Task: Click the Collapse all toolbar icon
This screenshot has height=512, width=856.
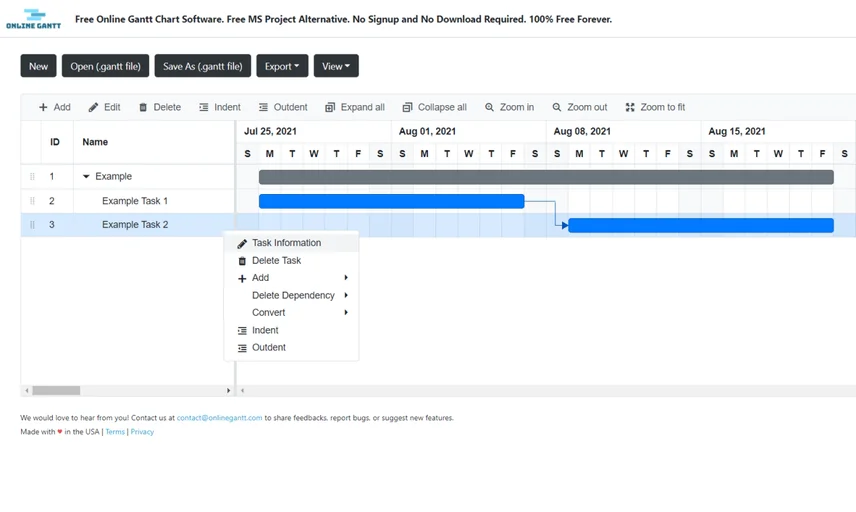Action: click(x=407, y=107)
